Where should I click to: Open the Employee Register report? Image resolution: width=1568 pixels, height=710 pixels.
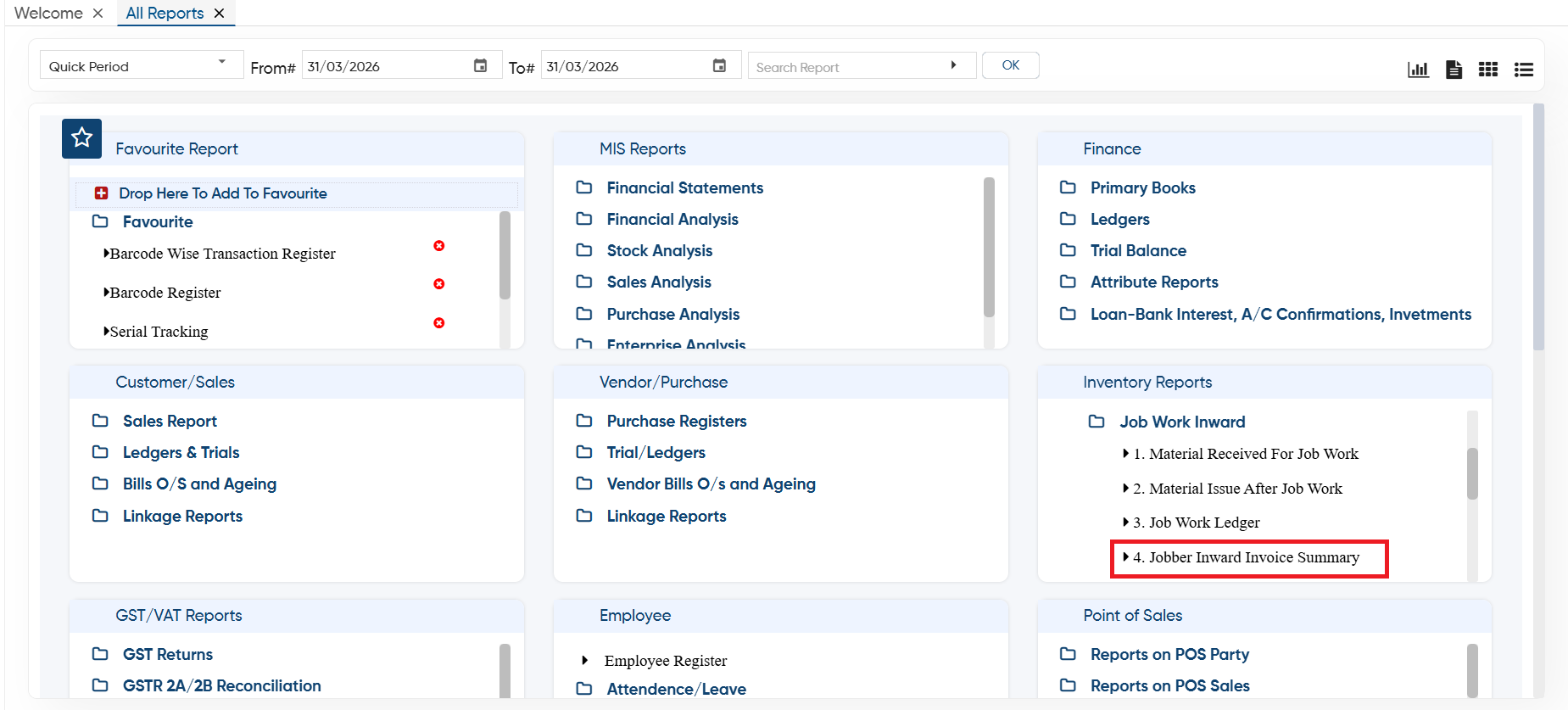pyautogui.click(x=666, y=661)
